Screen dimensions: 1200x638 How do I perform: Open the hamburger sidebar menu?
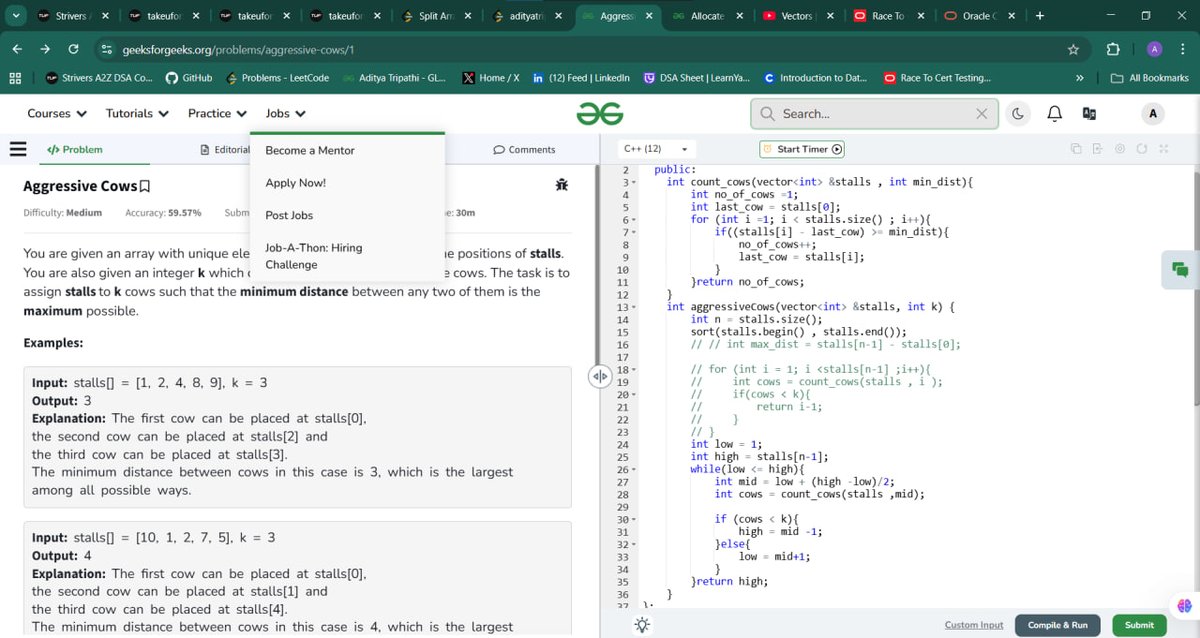17,149
